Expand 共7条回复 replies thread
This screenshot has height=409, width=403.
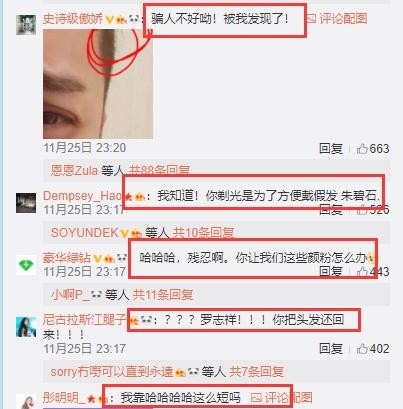pos(257,371)
